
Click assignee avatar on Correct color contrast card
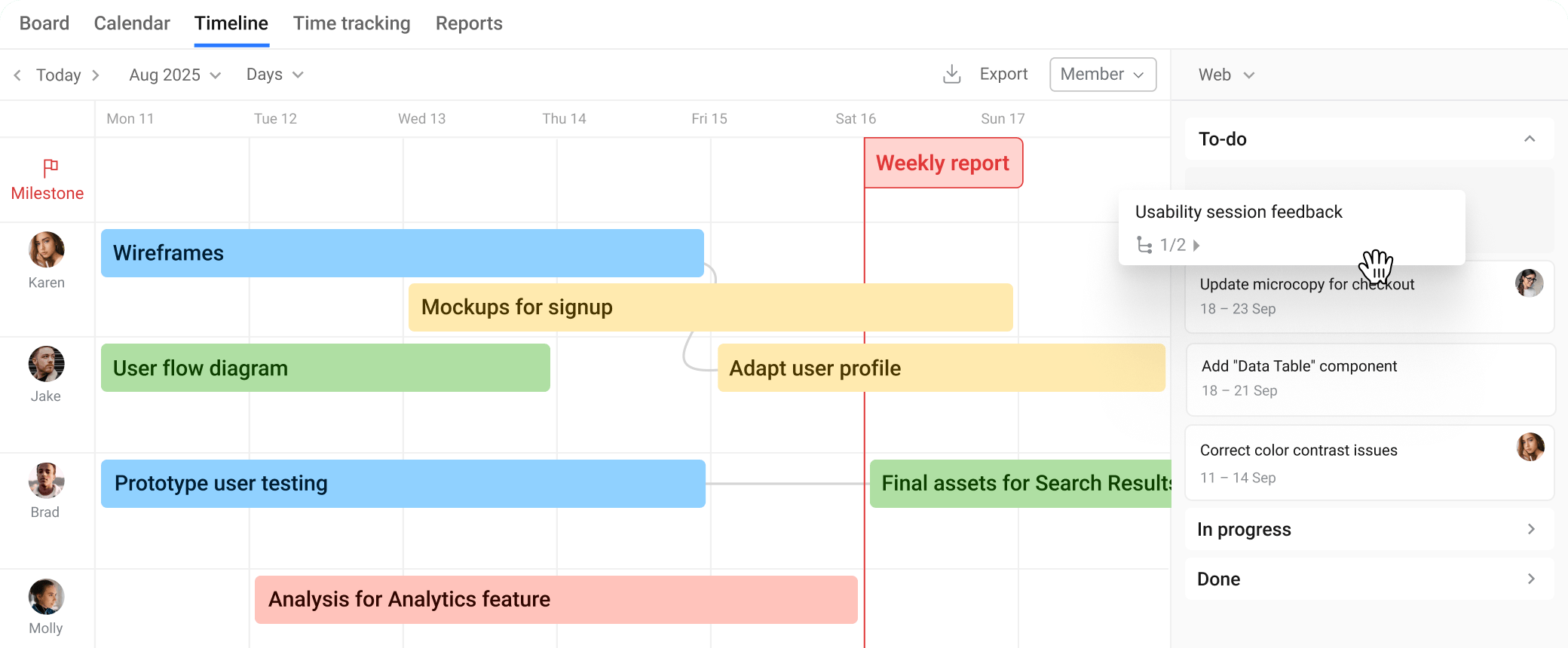click(1530, 447)
